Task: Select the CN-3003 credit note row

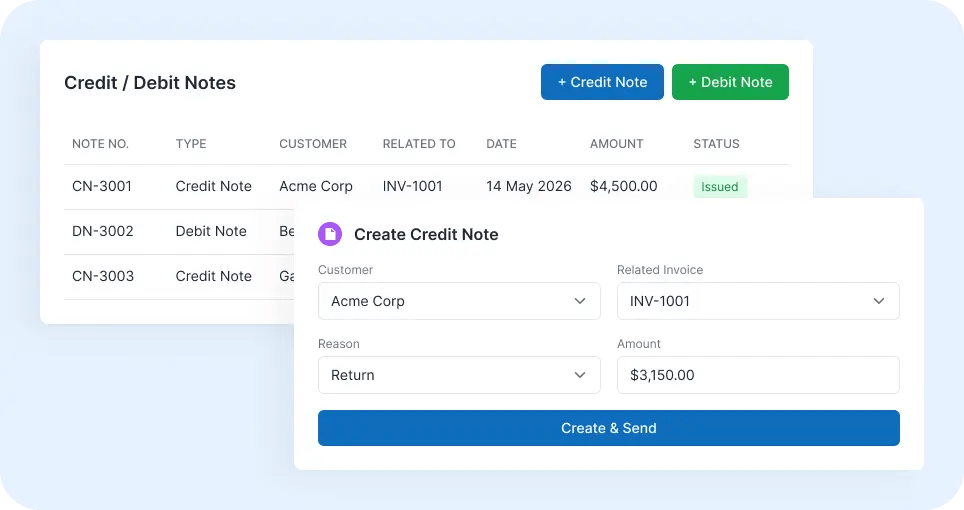Action: tap(179, 277)
